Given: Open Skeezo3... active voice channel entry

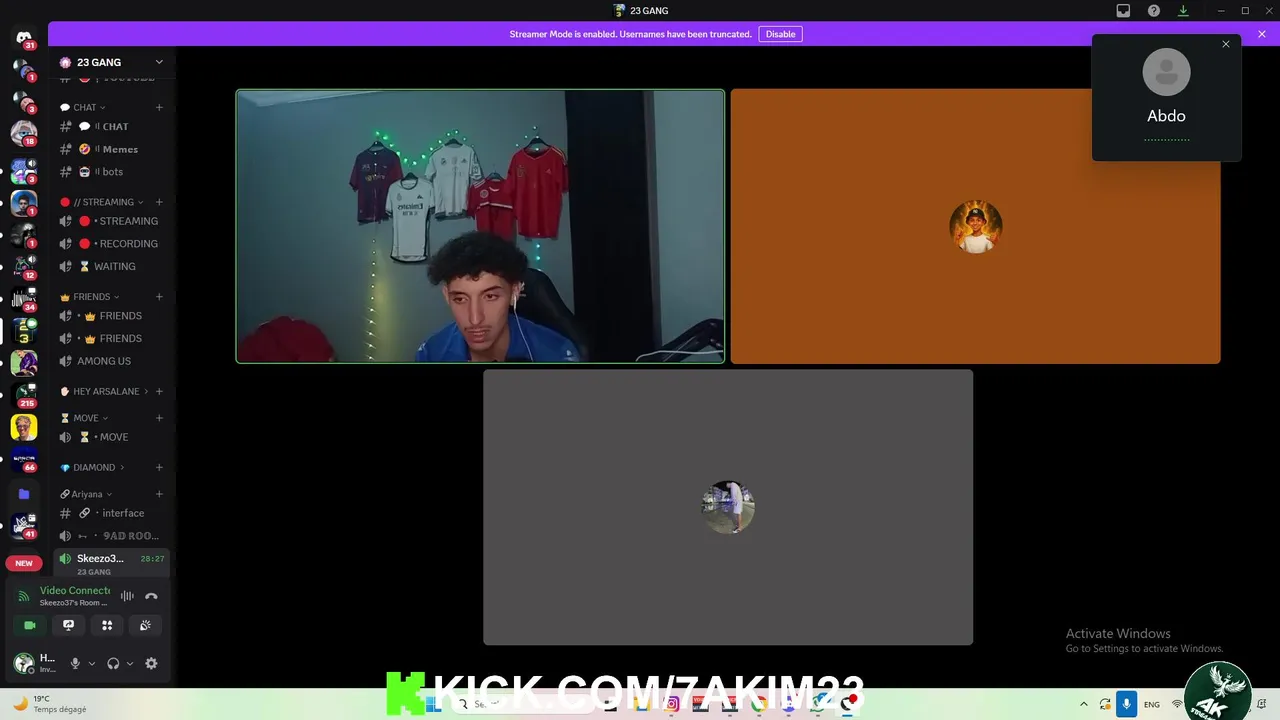Looking at the screenshot, I should coord(110,564).
